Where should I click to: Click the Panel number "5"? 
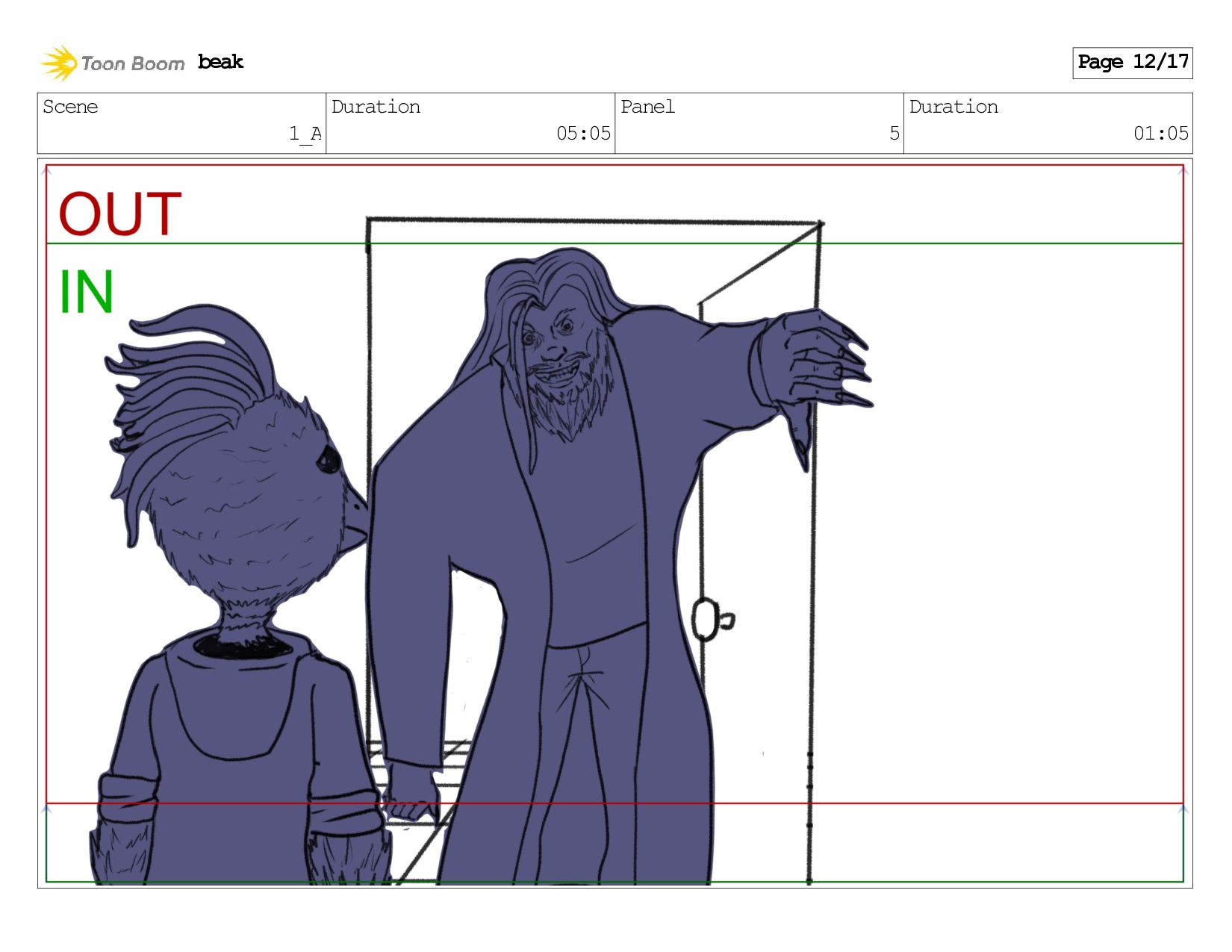coord(895,134)
